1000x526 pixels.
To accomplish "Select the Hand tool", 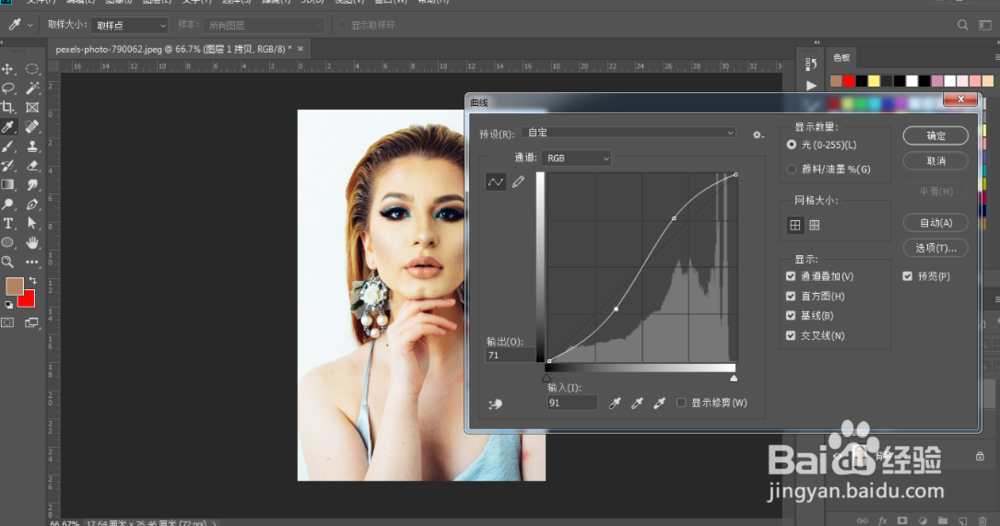I will 32,242.
